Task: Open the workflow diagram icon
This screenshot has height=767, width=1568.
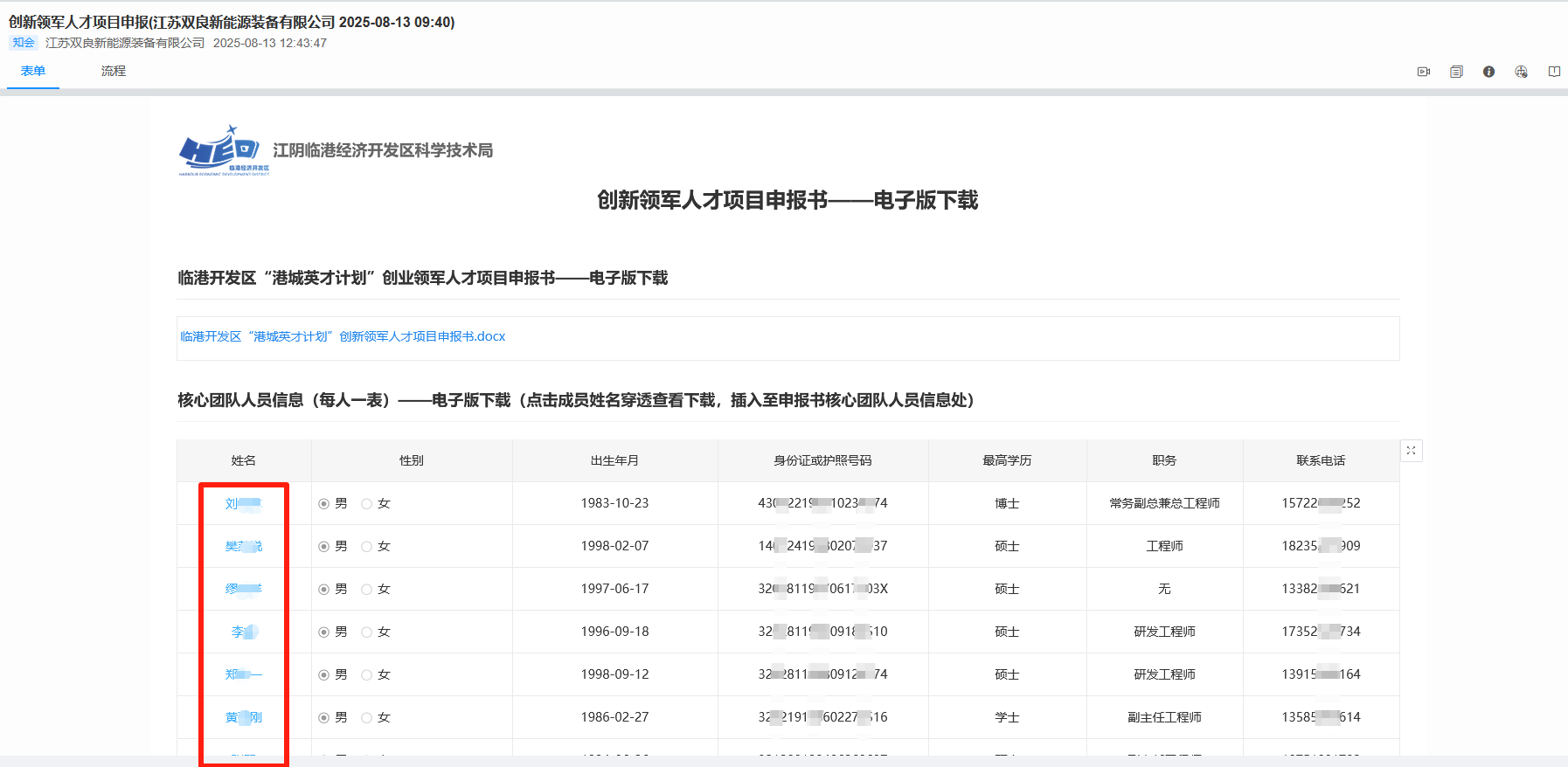Action: pyautogui.click(x=1521, y=72)
